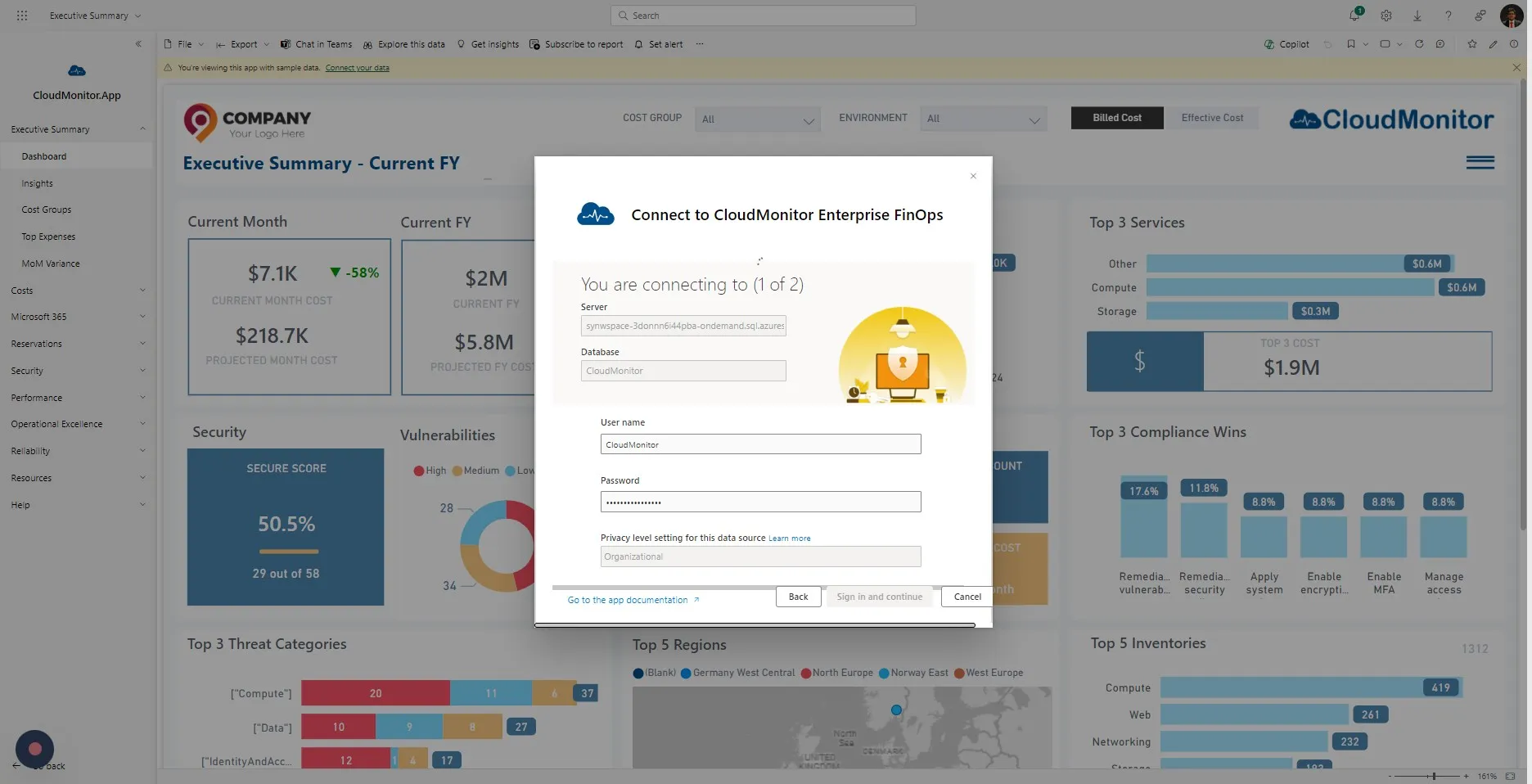
Task: Click the Connect your data link
Action: pyautogui.click(x=357, y=68)
